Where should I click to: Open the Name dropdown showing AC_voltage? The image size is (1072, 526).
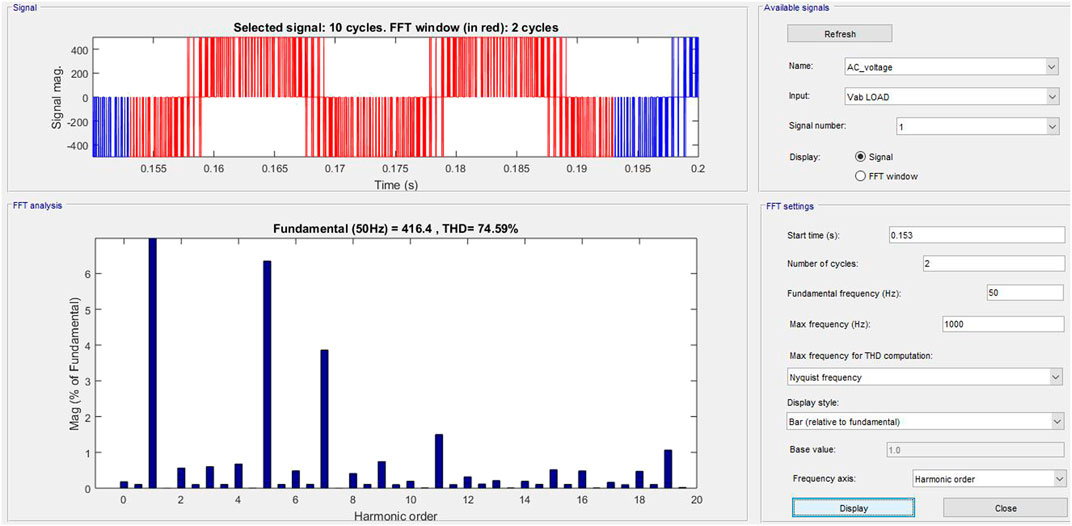point(952,66)
